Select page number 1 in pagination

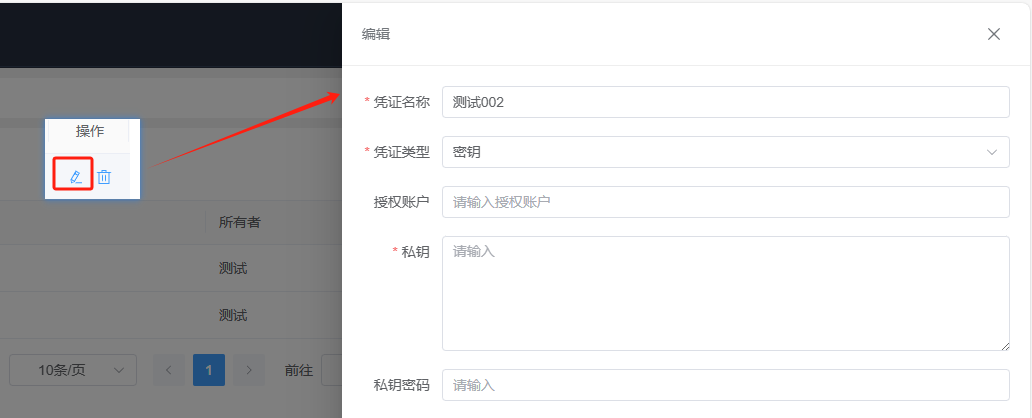click(209, 370)
